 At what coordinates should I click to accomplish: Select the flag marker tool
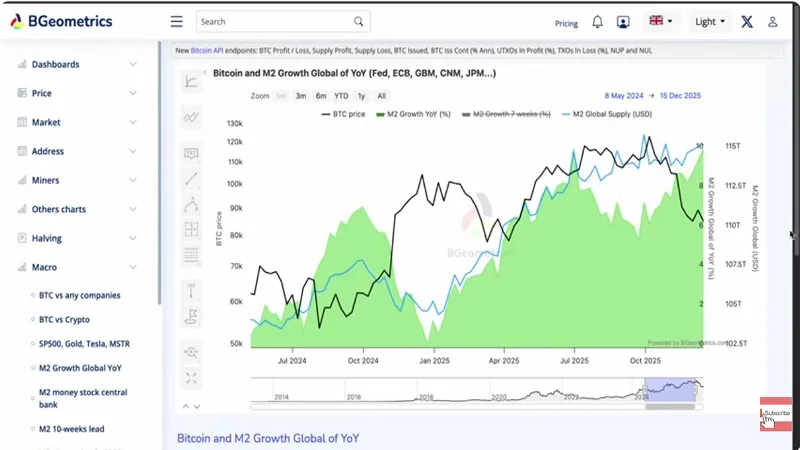pos(191,317)
